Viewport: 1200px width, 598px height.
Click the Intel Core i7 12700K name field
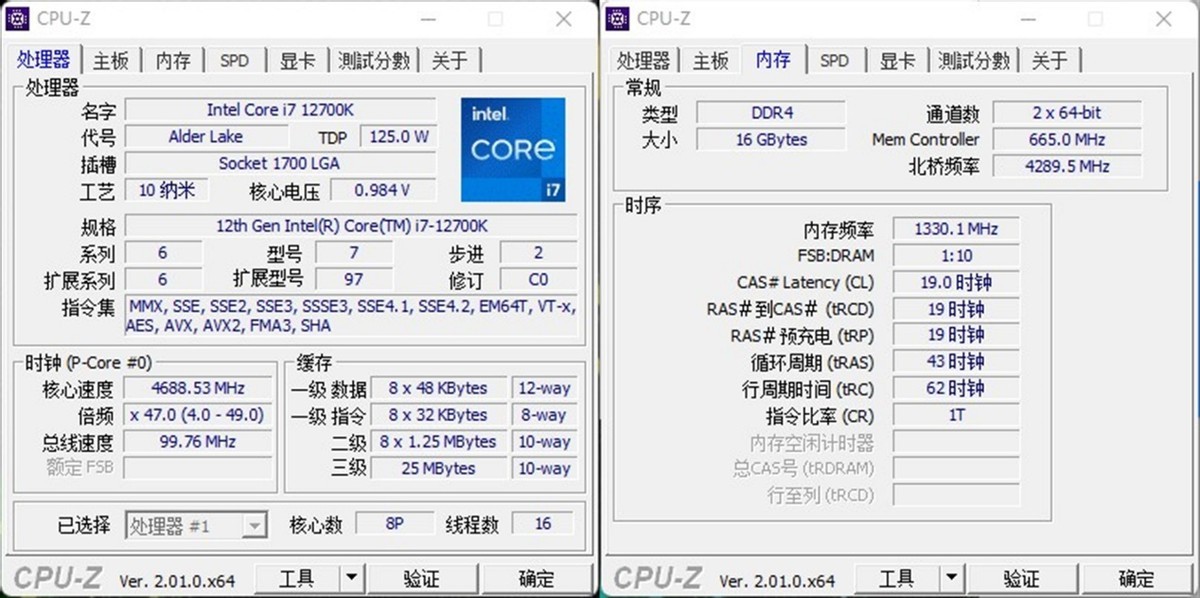(281, 109)
